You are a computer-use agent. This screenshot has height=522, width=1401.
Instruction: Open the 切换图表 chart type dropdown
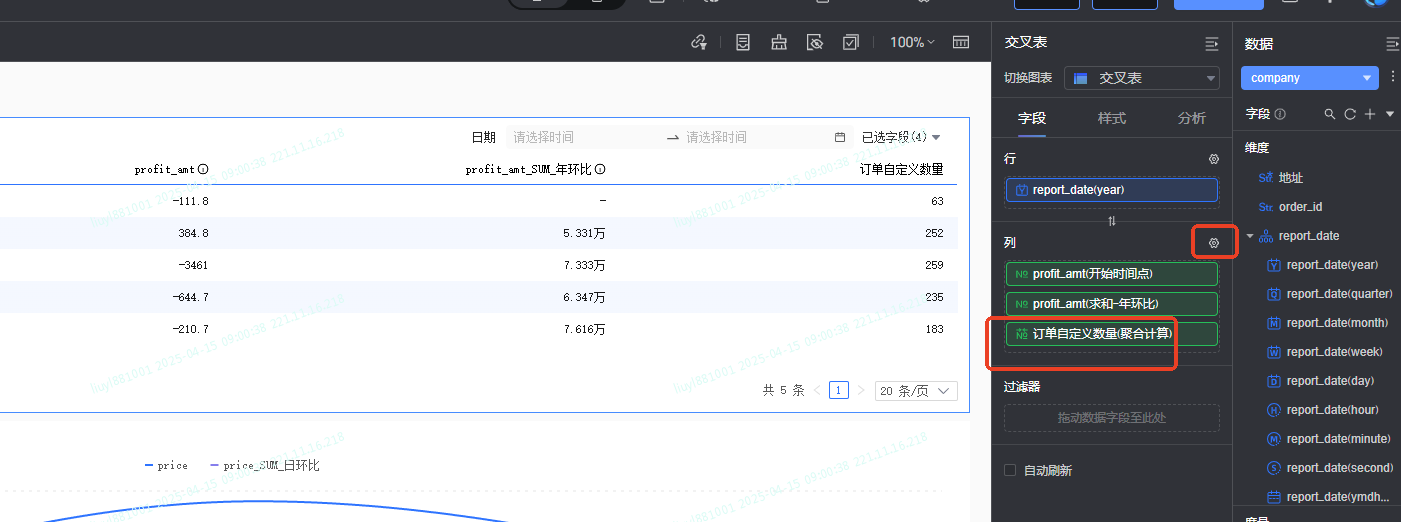pyautogui.click(x=1141, y=78)
